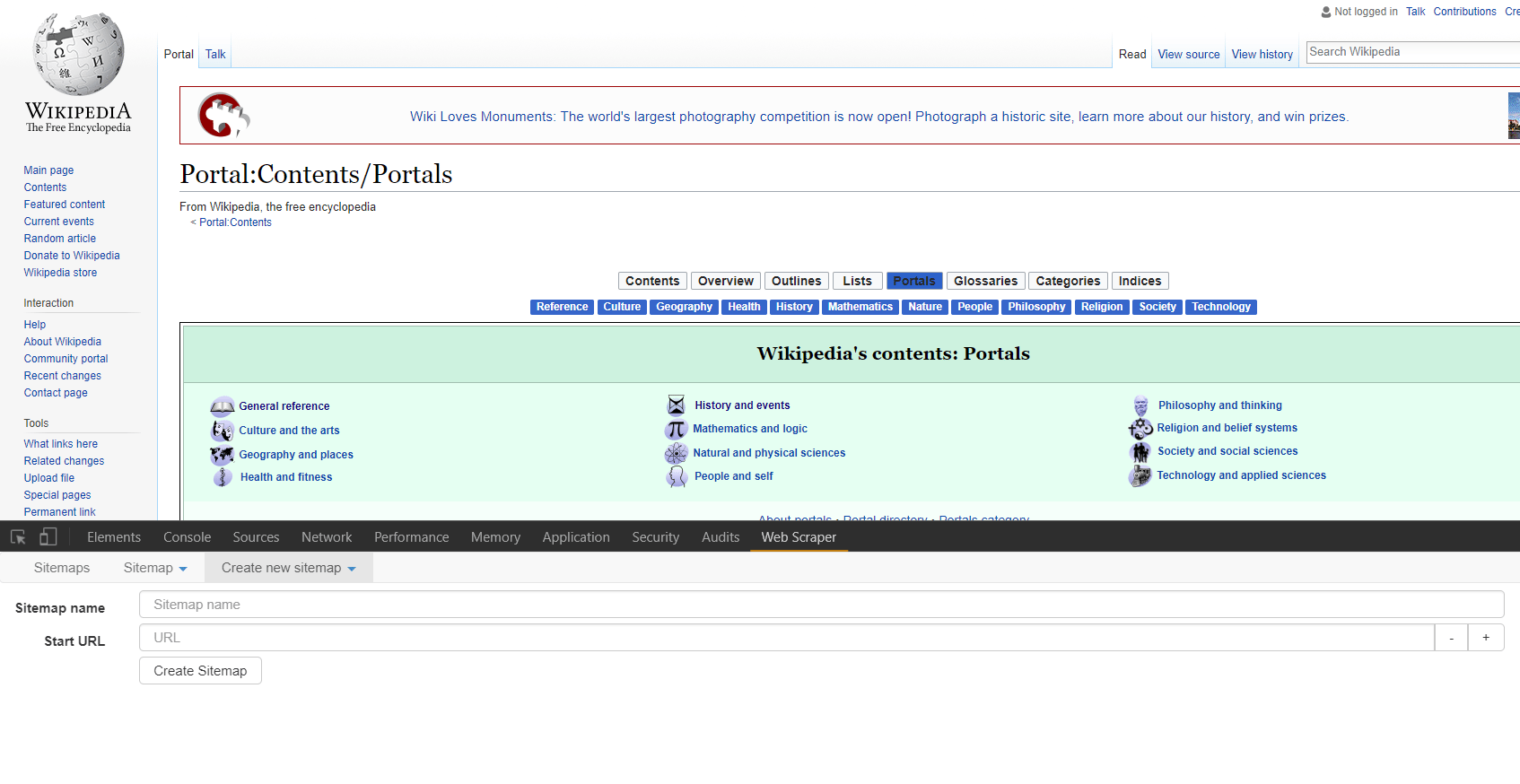Open the Overview navigation button

(726, 281)
